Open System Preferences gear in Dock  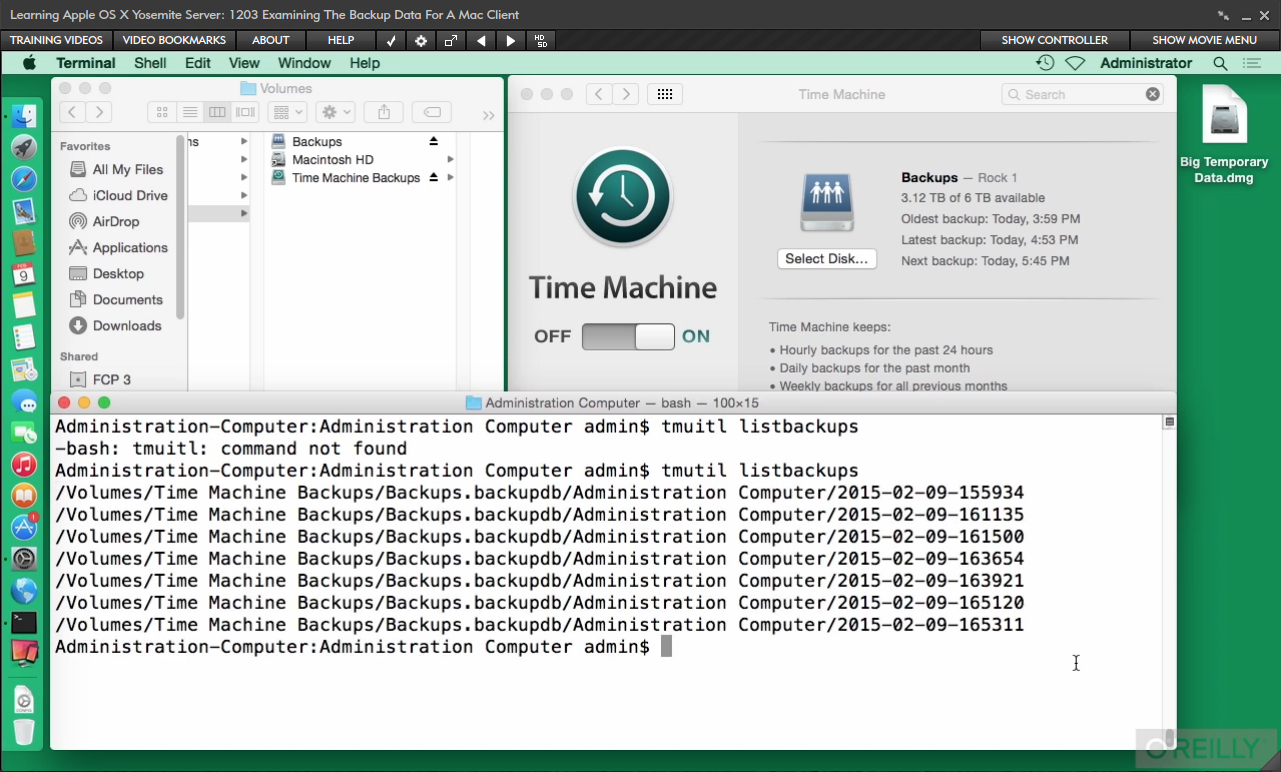click(24, 559)
